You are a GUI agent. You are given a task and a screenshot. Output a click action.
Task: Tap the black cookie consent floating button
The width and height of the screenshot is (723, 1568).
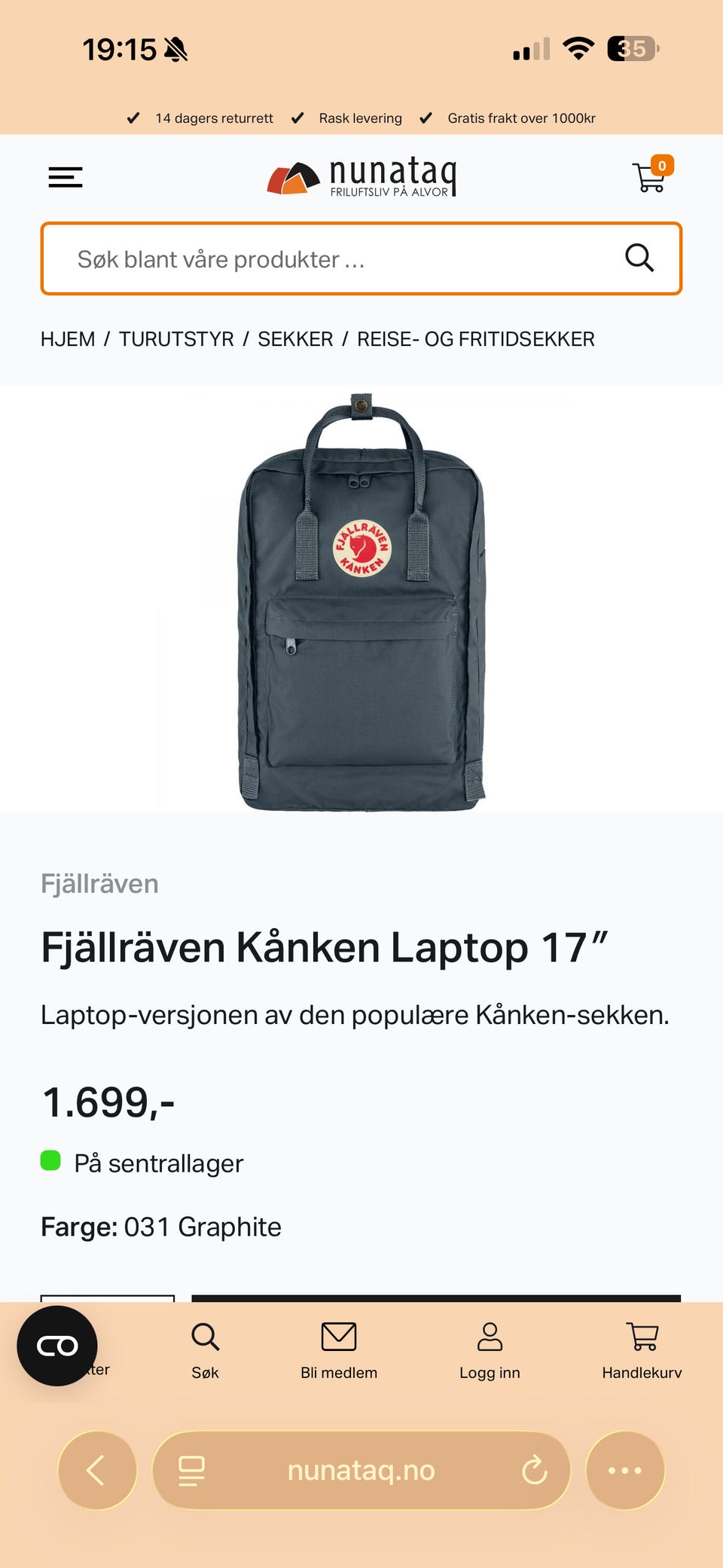tap(57, 1346)
